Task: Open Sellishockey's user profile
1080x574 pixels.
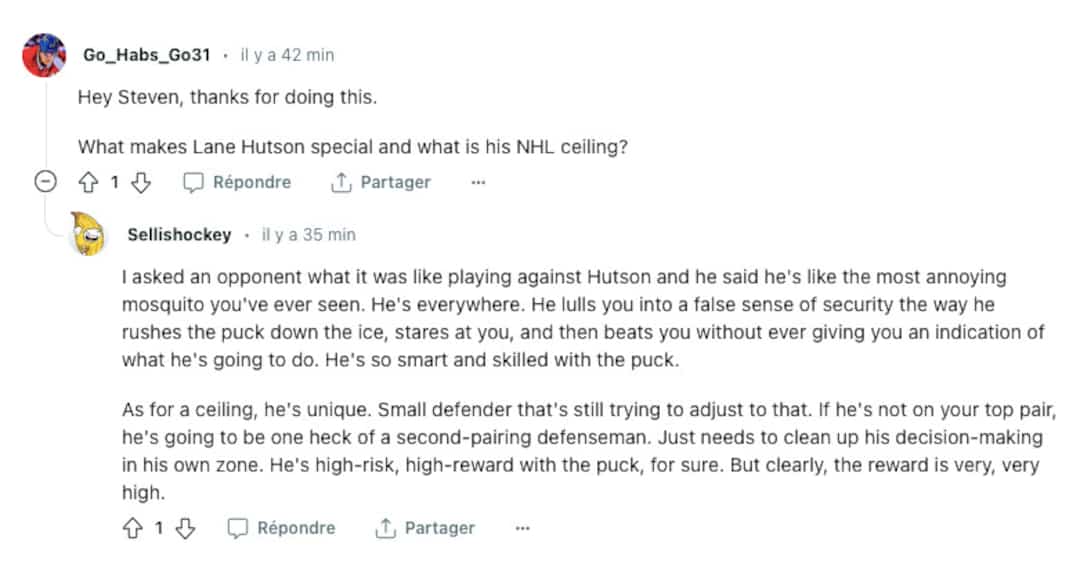Action: coord(179,235)
